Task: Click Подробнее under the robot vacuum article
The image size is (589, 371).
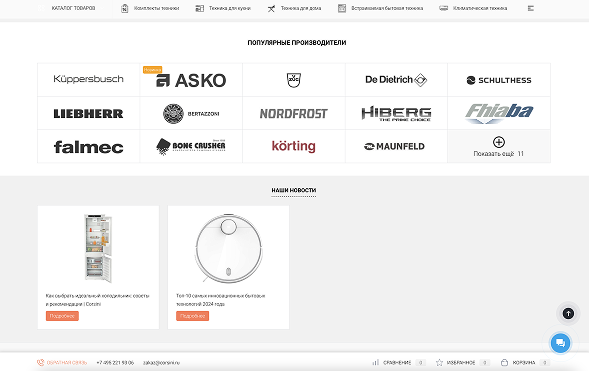Action: (192, 316)
